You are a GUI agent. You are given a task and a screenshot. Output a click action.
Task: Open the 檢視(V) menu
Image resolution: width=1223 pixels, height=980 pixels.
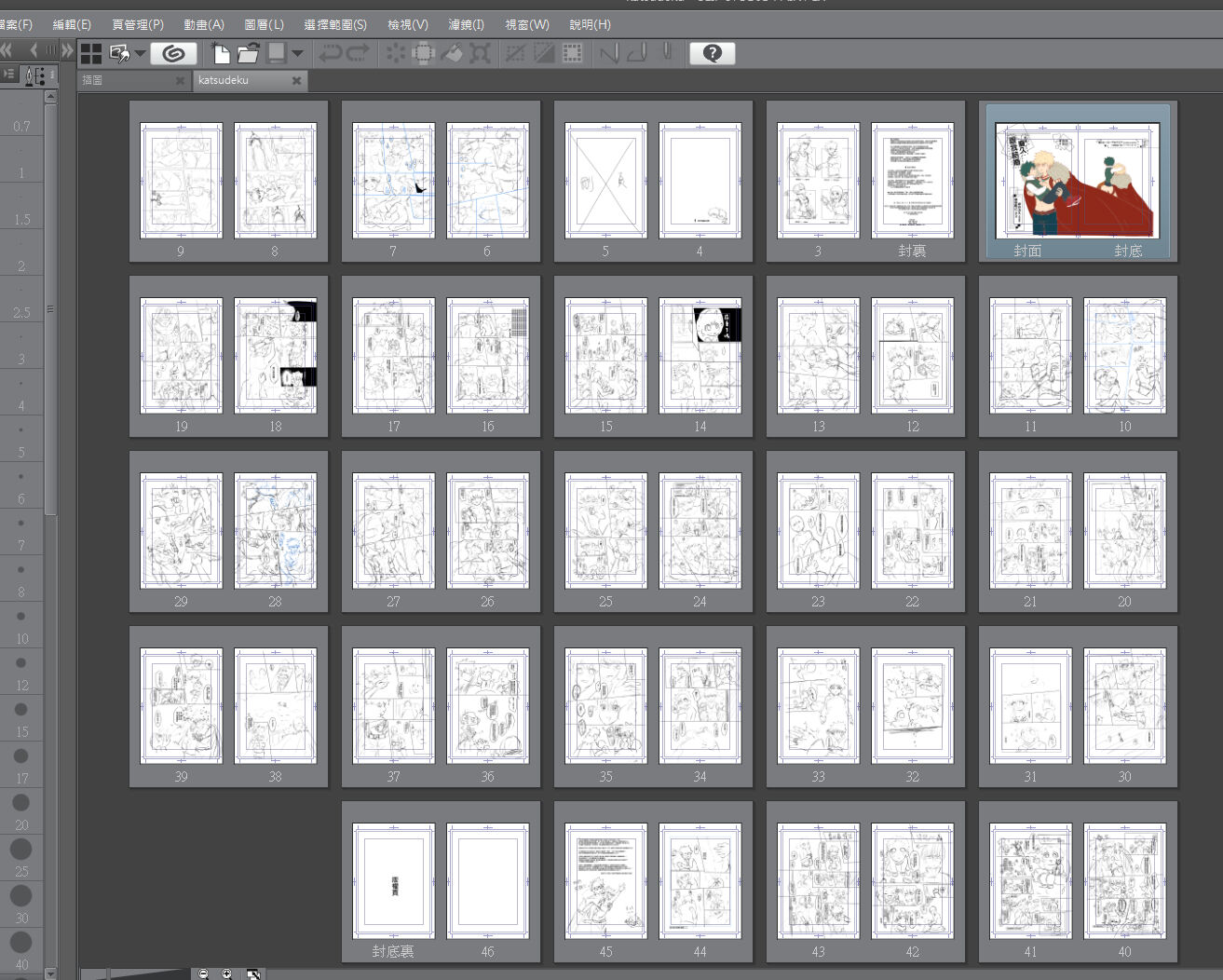click(408, 24)
